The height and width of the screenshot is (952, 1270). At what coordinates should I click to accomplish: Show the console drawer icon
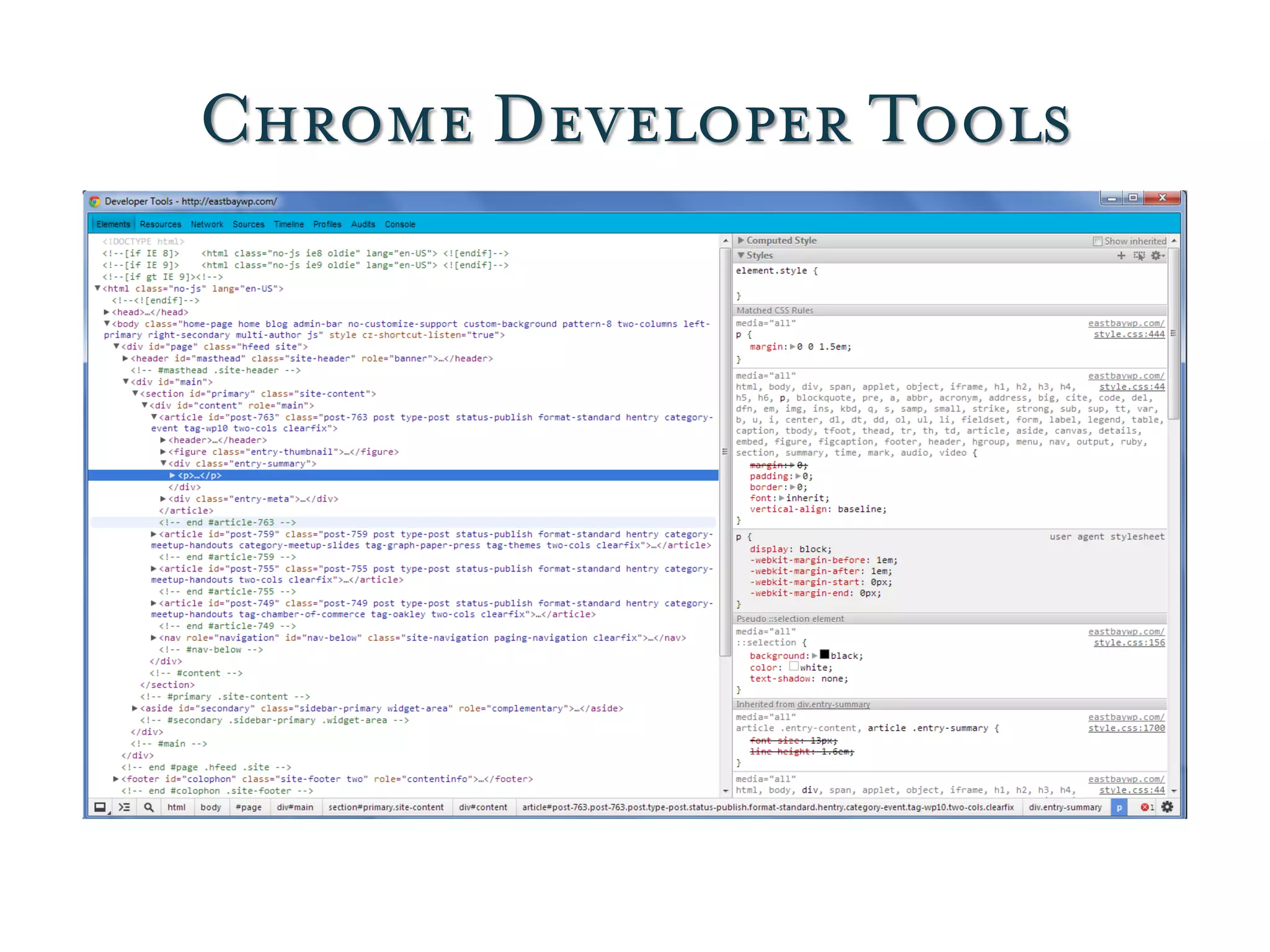coord(125,807)
